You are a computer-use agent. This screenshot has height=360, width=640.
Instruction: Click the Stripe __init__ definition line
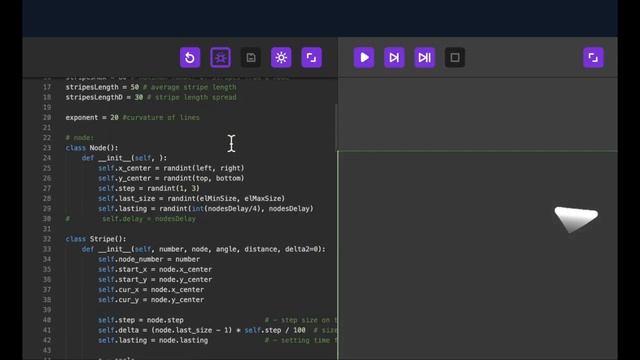204,249
